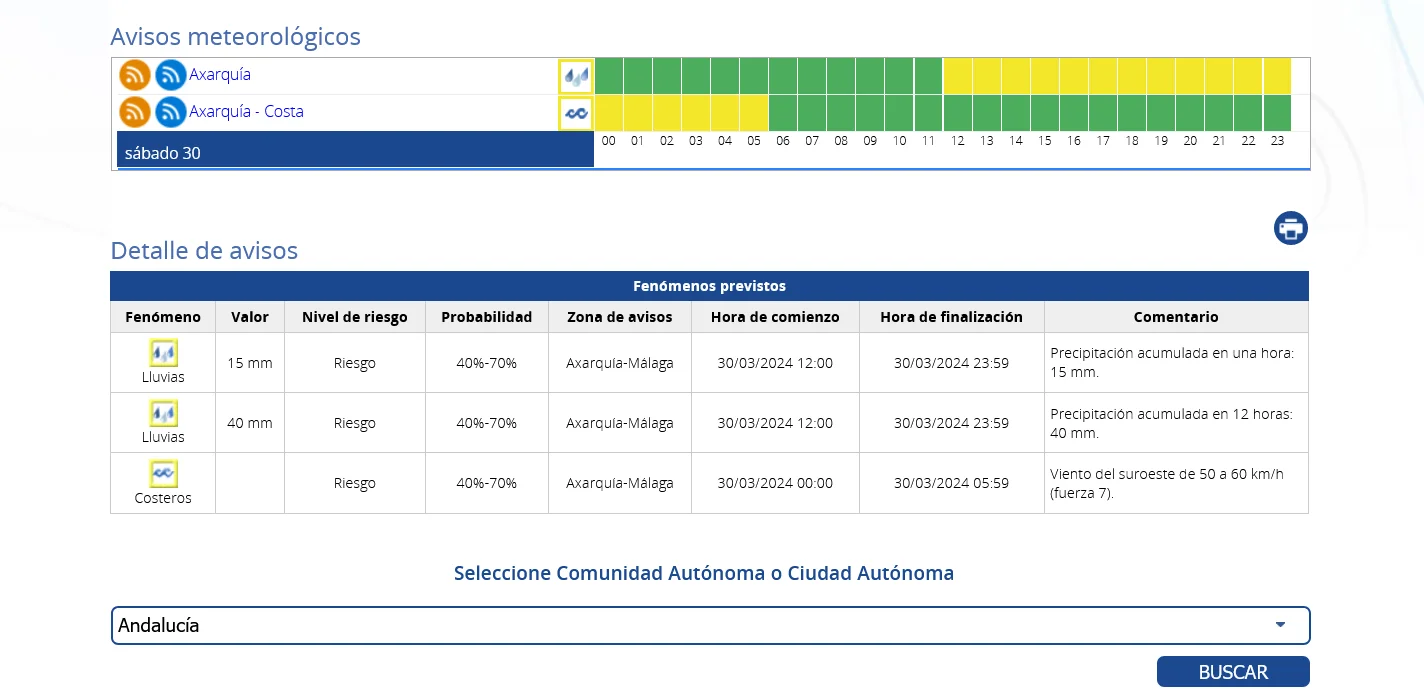The width and height of the screenshot is (1424, 694).
Task: Click the "Comentario" column header
Action: [1176, 317]
